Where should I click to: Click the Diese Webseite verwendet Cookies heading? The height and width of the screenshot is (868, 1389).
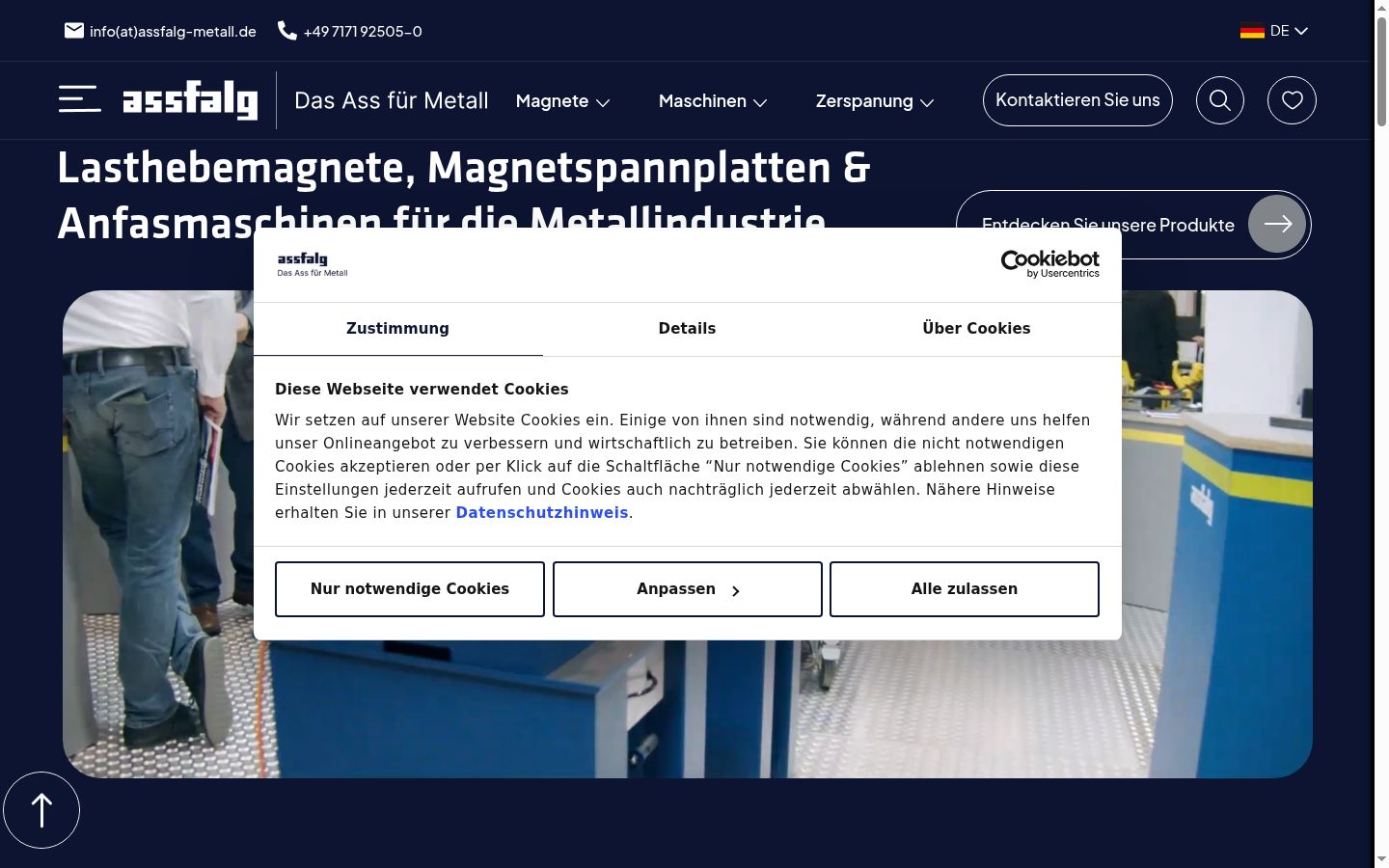[422, 390]
